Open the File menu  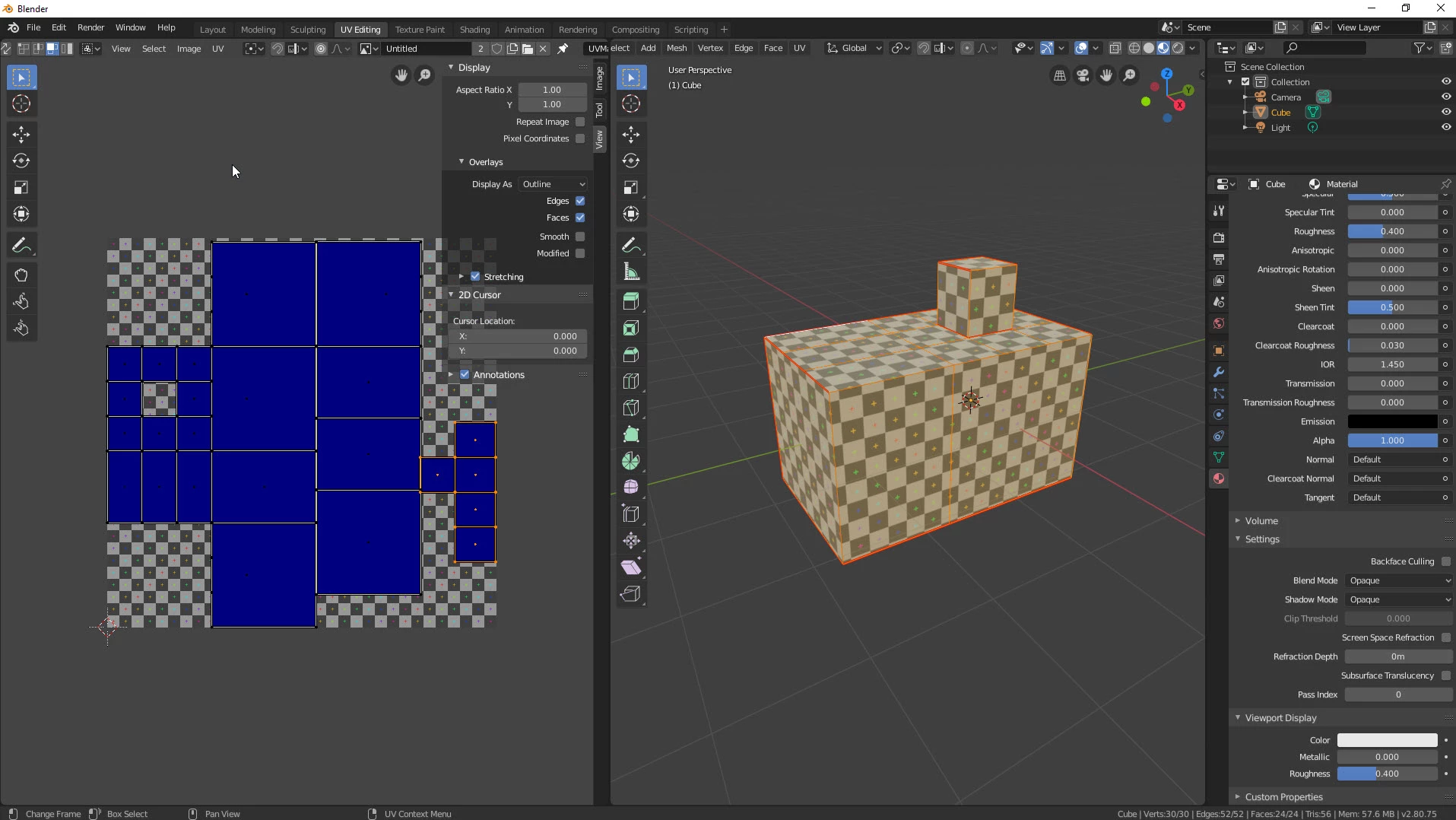pyautogui.click(x=33, y=27)
